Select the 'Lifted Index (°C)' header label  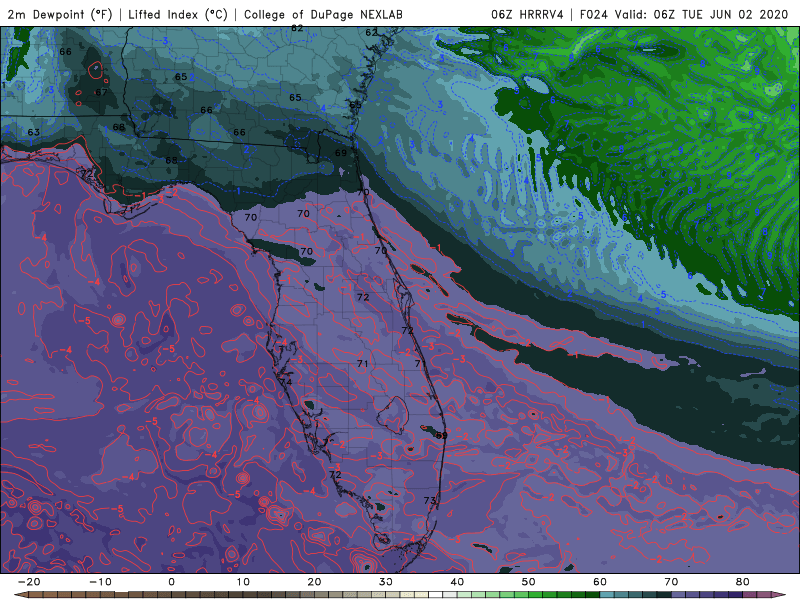(x=178, y=14)
